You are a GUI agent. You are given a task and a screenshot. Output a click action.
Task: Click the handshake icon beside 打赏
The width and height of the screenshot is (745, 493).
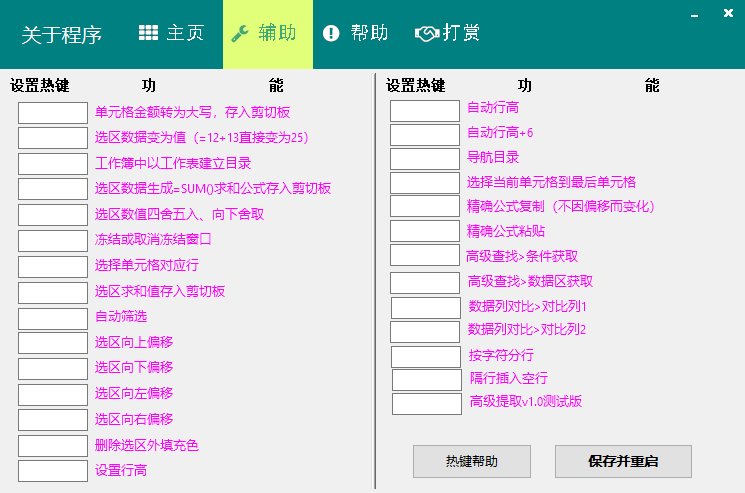tap(426, 33)
